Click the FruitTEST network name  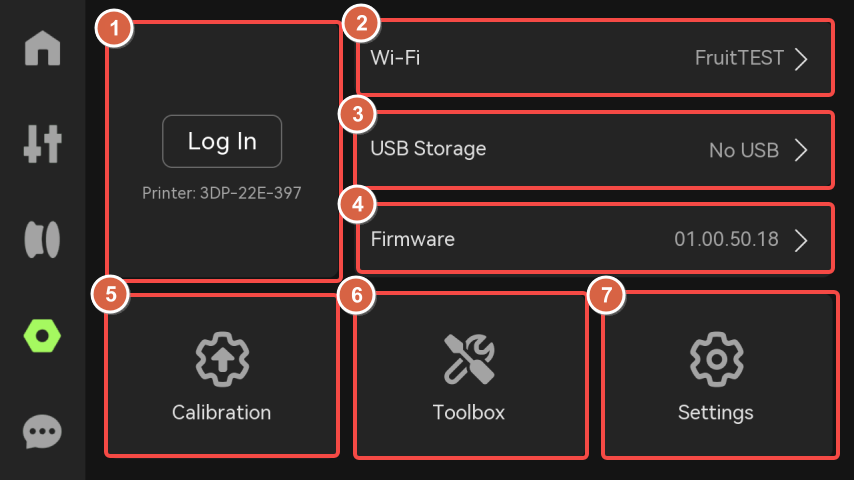point(739,58)
